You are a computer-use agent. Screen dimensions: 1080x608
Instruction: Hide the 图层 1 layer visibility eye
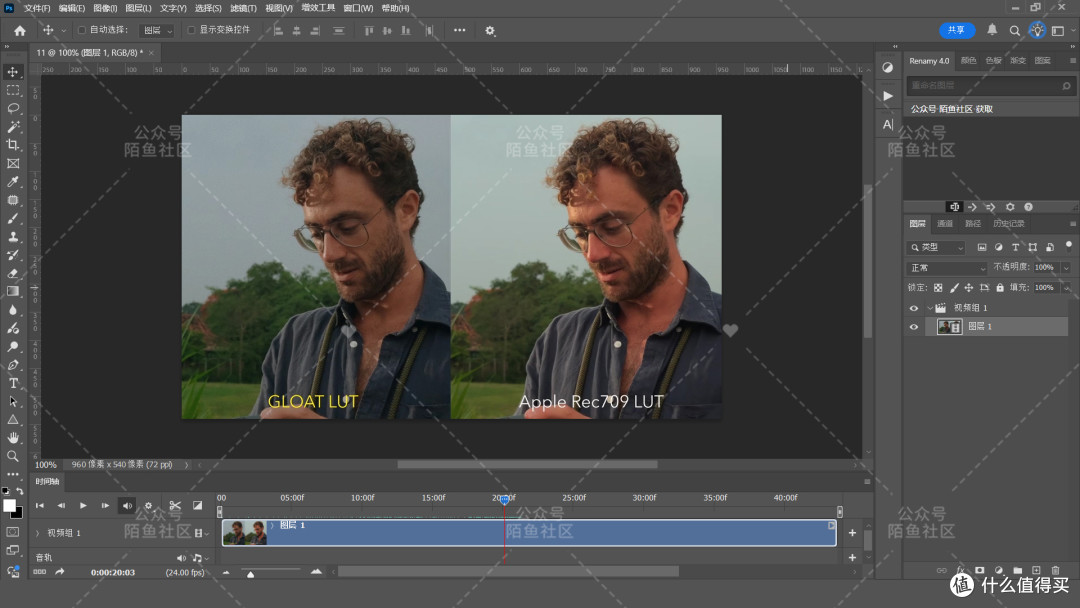(914, 327)
